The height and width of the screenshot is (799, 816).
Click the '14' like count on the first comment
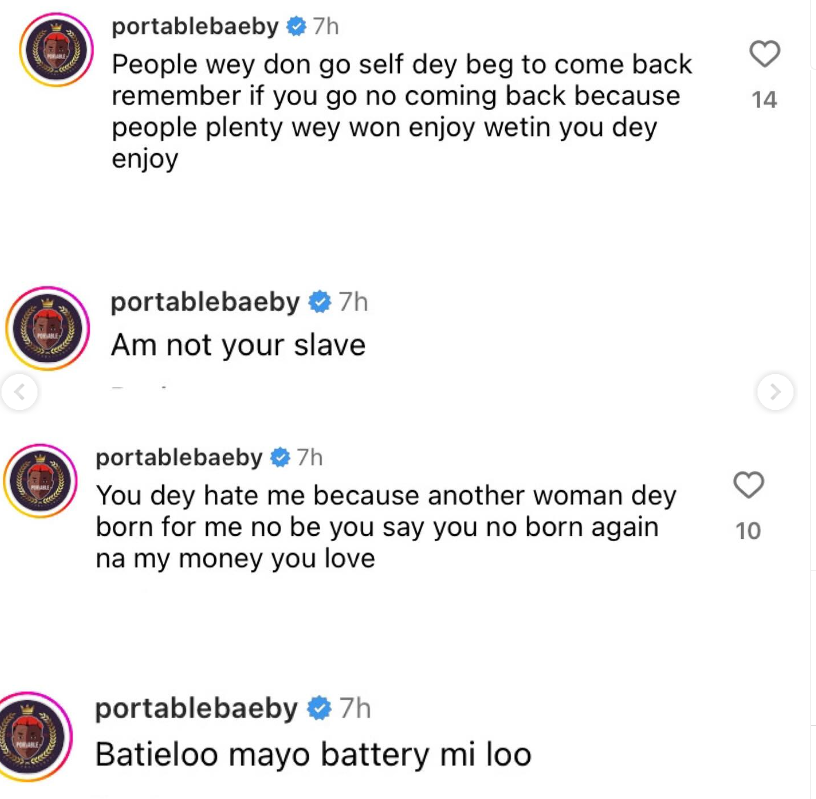point(765,99)
